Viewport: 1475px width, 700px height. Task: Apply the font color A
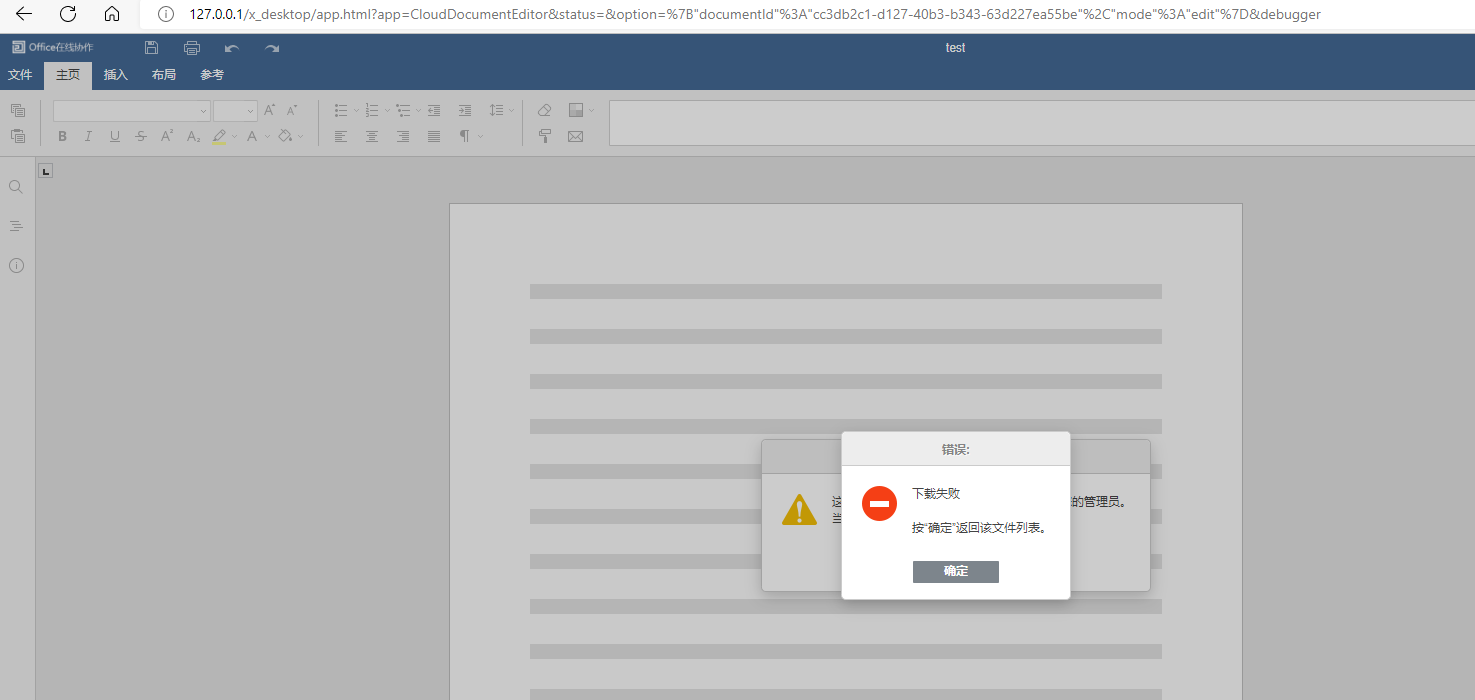pos(252,136)
